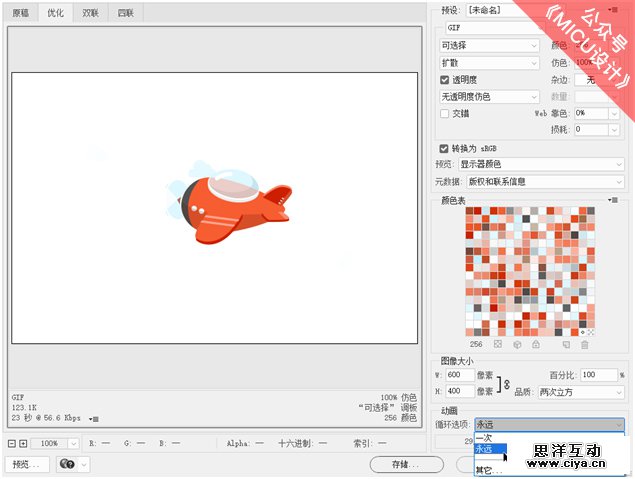Uncheck the 转换为 sRGB checkbox

[445, 147]
